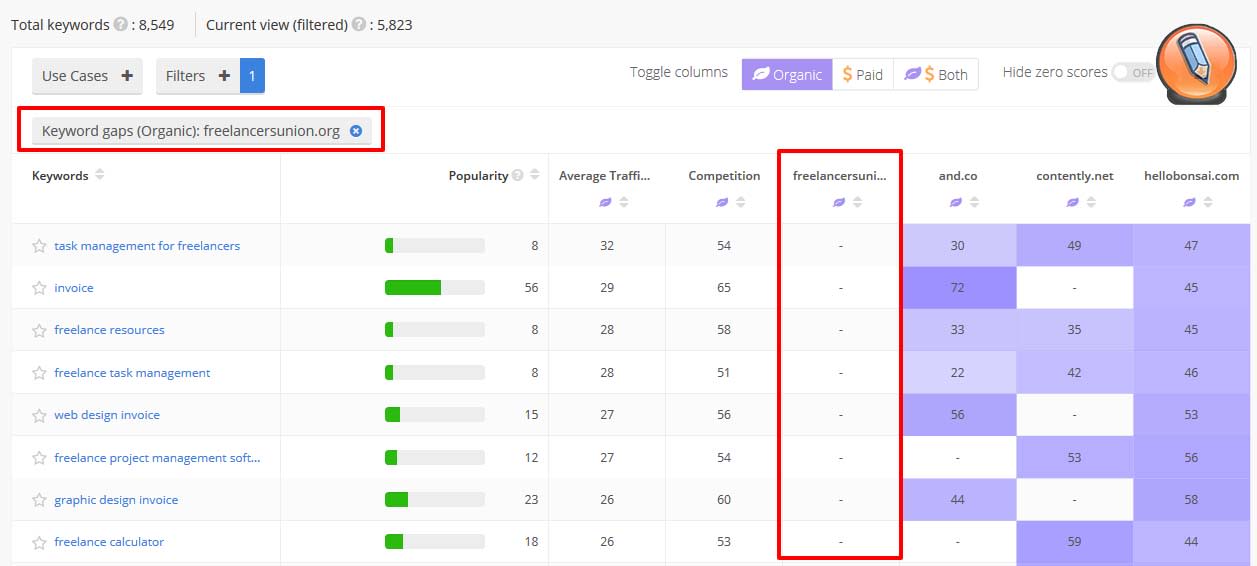Open the Use Cases dropdown

[87, 76]
